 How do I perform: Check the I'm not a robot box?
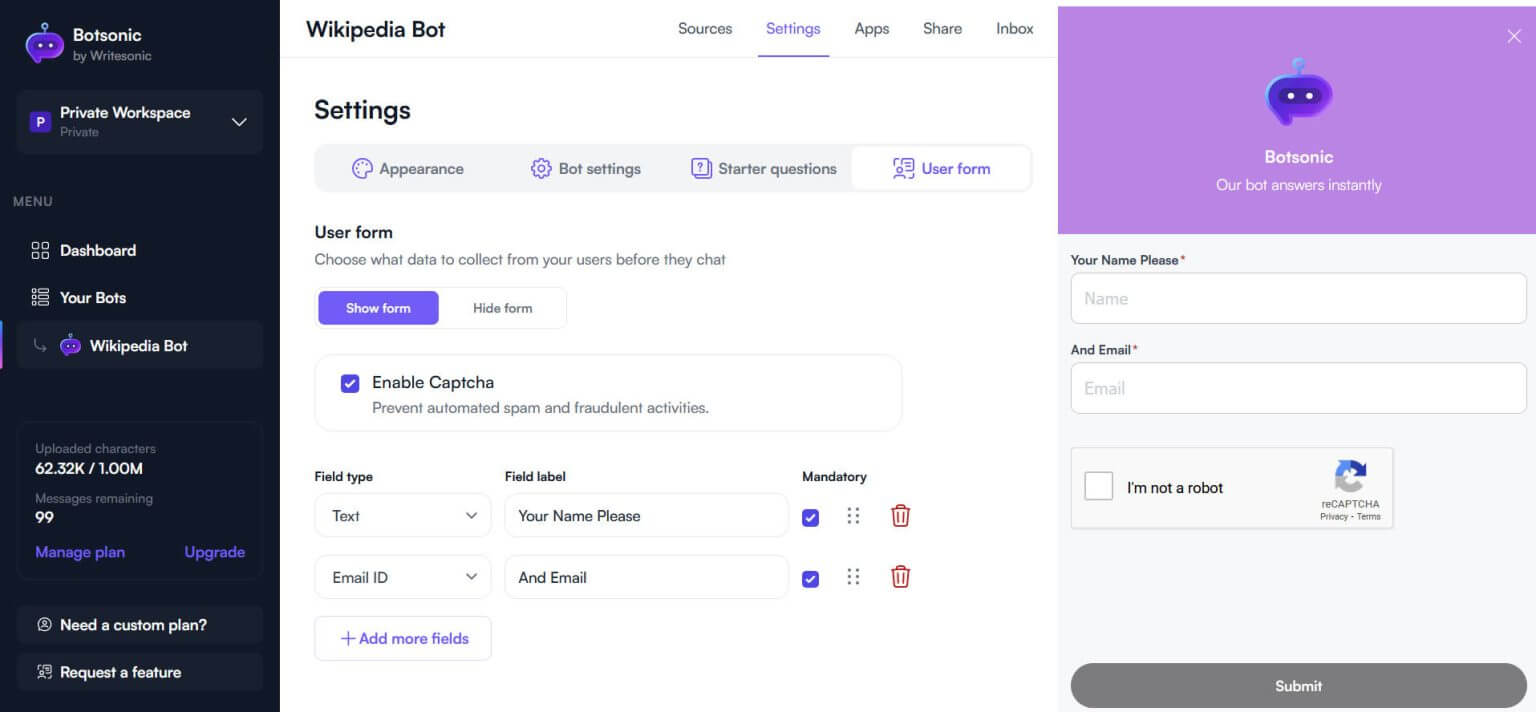point(1098,487)
